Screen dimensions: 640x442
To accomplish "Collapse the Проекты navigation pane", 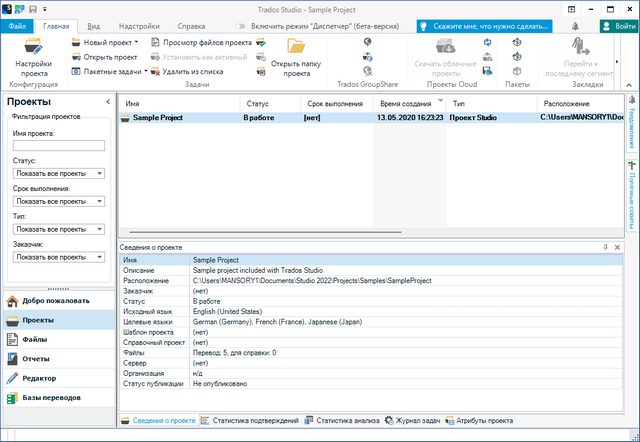I will [x=108, y=102].
